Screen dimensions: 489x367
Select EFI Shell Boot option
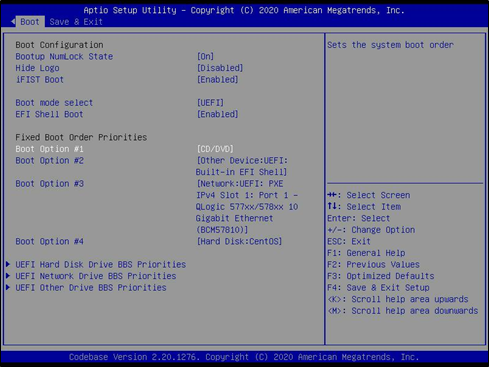49,114
